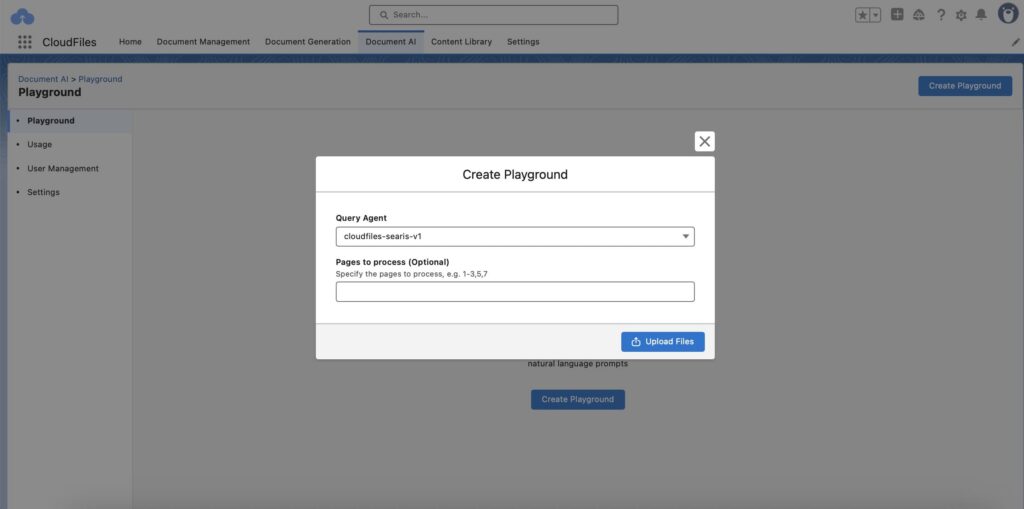Click the Create Playground button below the prompts text

(x=577, y=399)
